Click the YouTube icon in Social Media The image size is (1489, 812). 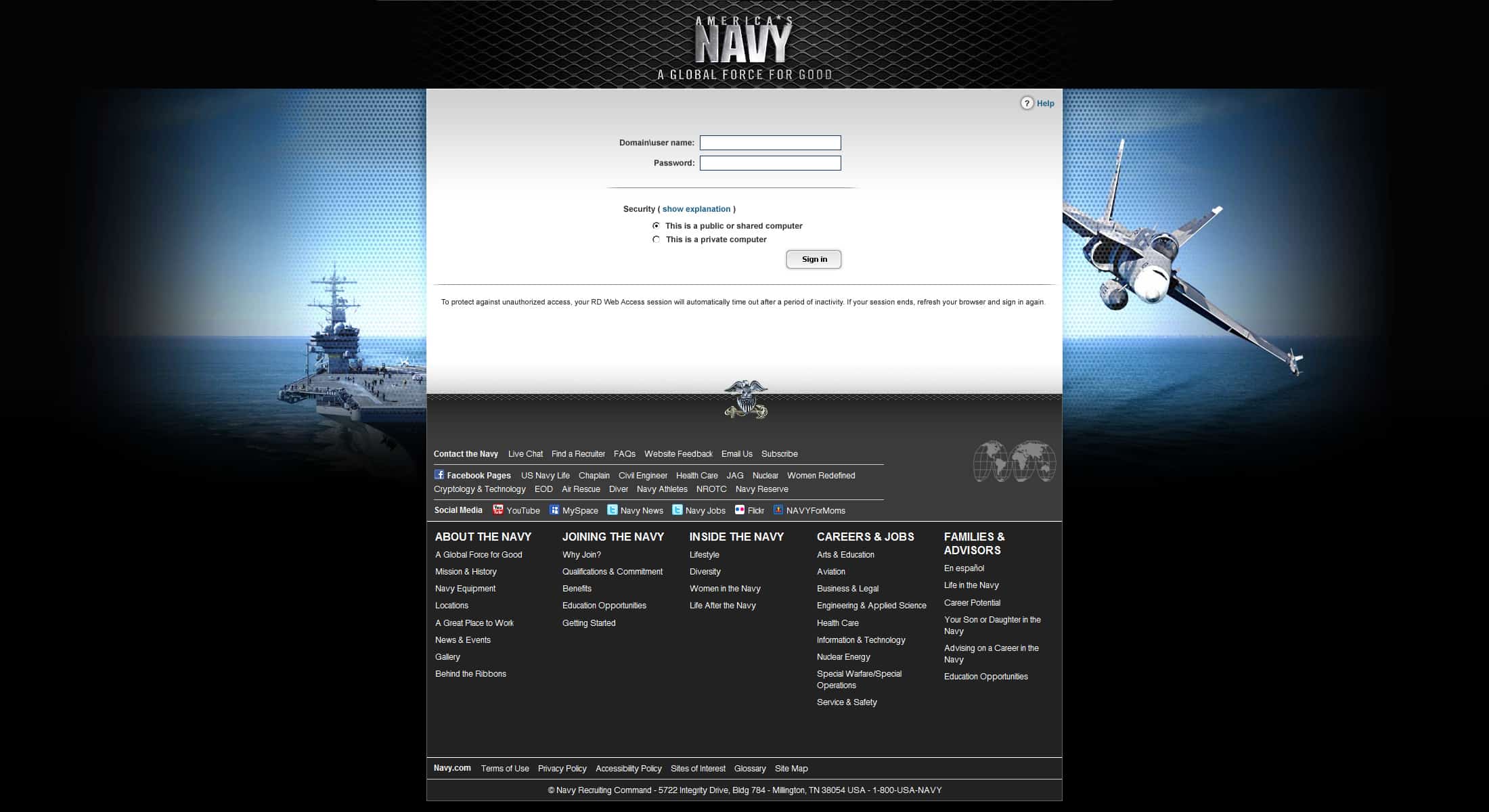[x=498, y=510]
